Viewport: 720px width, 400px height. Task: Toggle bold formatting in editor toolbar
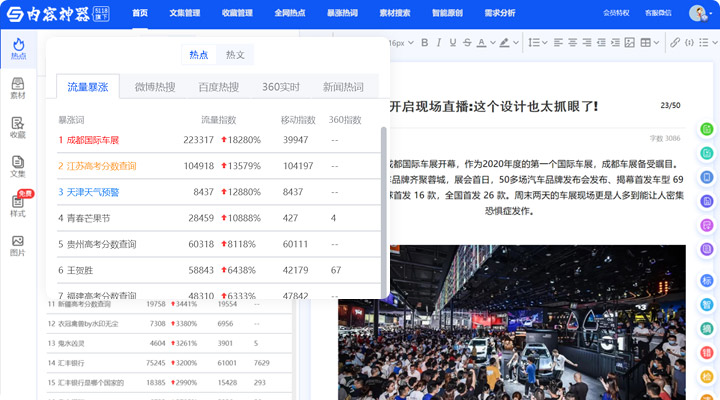tap(424, 43)
